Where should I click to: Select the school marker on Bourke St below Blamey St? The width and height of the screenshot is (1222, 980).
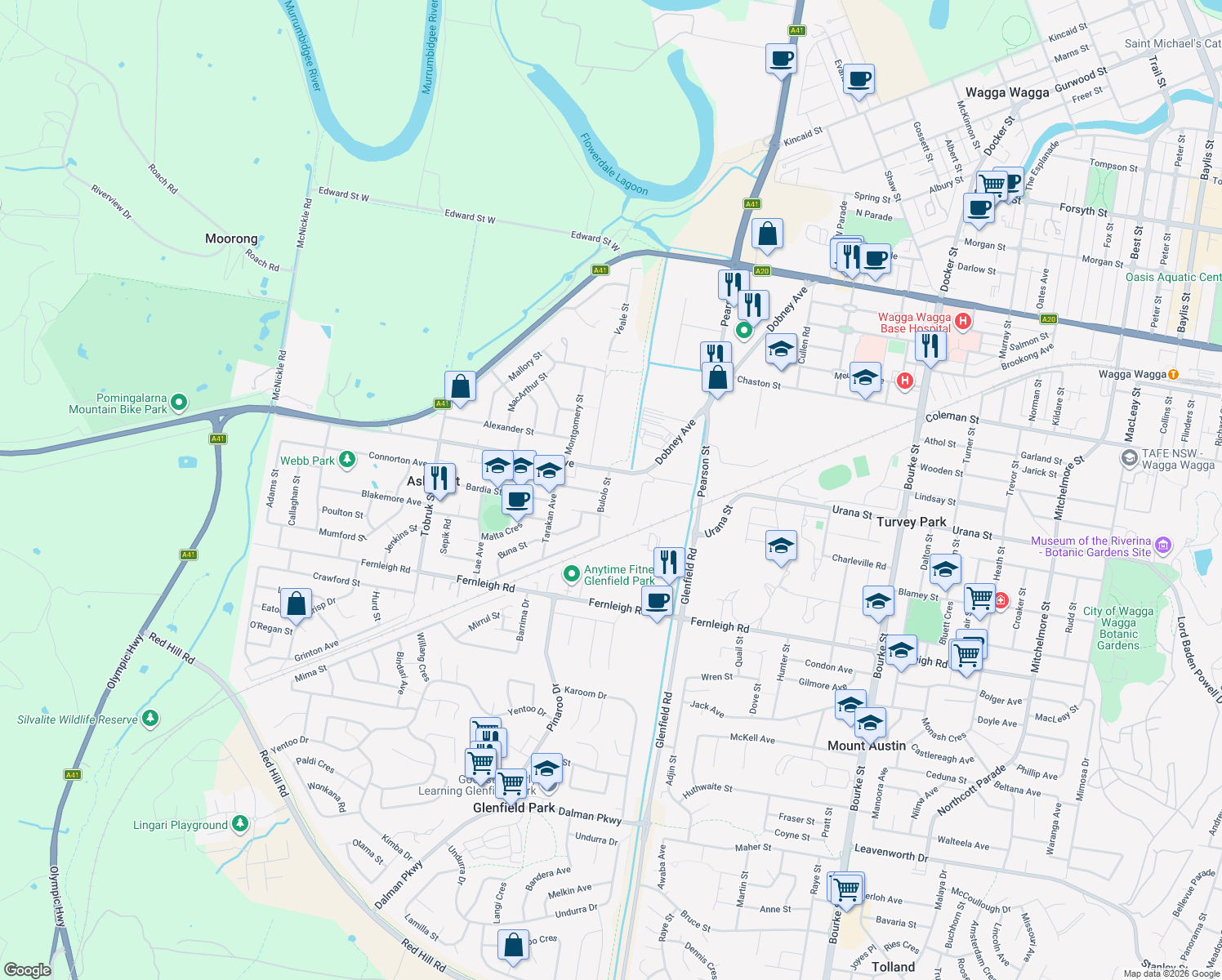pos(878,602)
